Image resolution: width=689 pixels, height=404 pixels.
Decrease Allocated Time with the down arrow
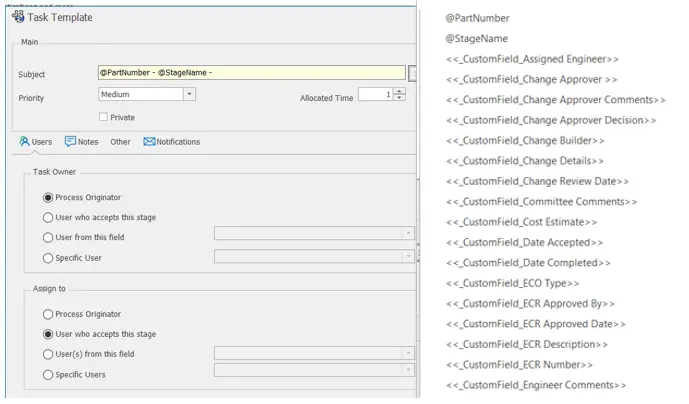[400, 98]
